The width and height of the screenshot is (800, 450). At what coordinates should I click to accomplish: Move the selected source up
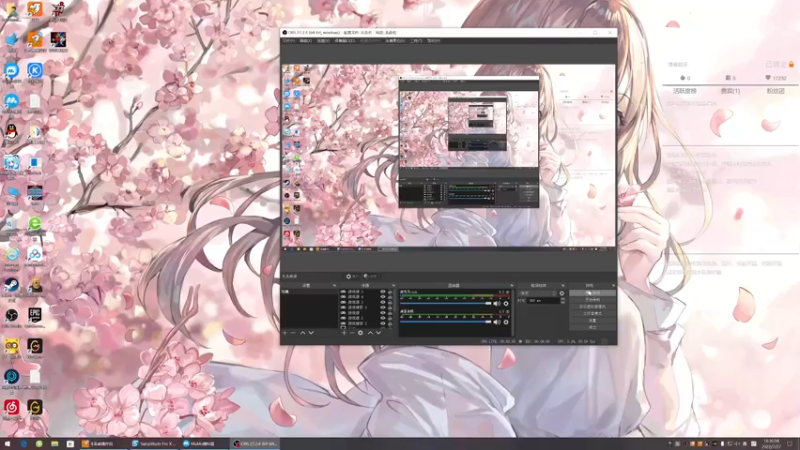(370, 333)
